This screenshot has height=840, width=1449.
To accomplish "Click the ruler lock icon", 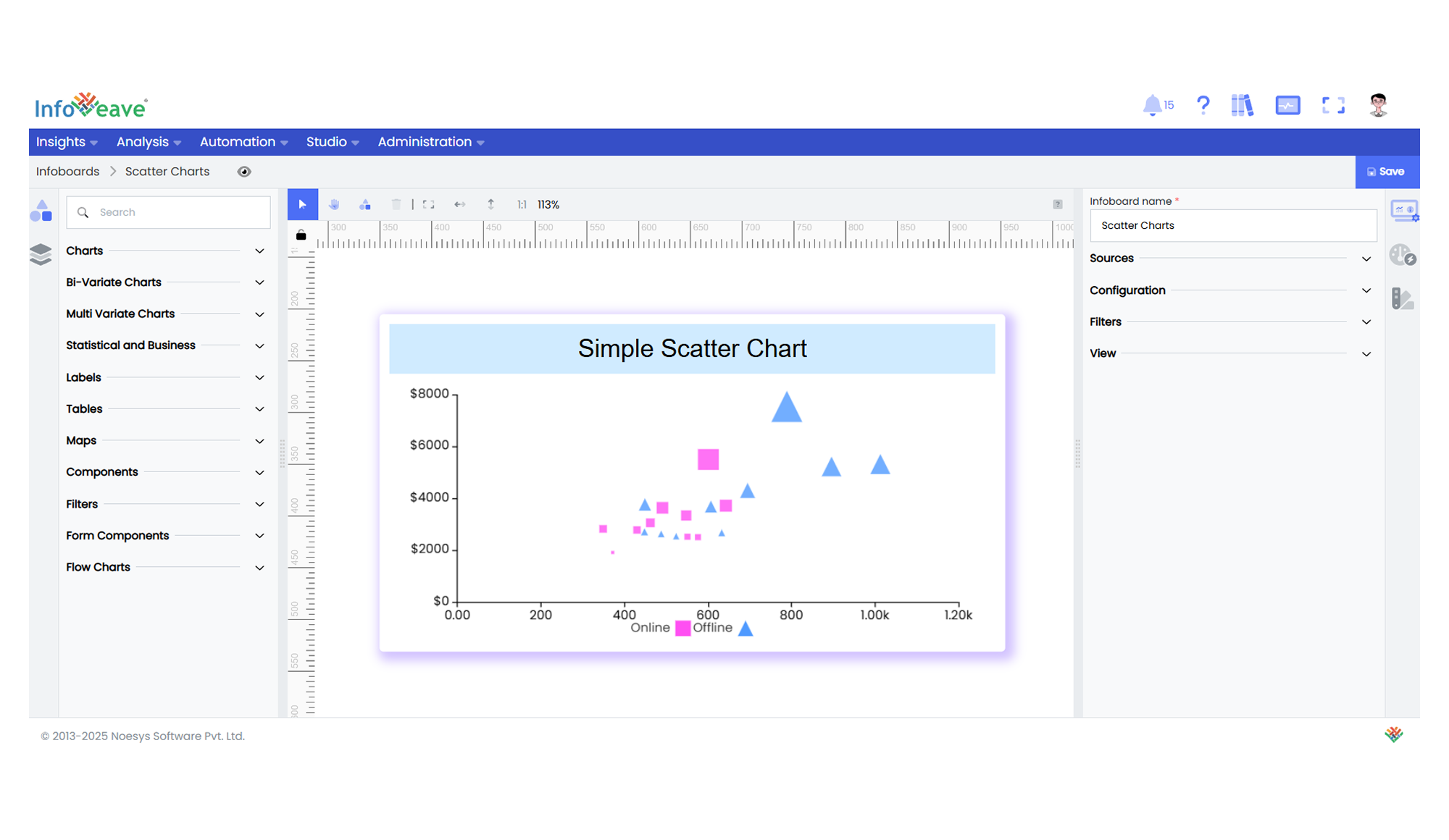I will [301, 235].
